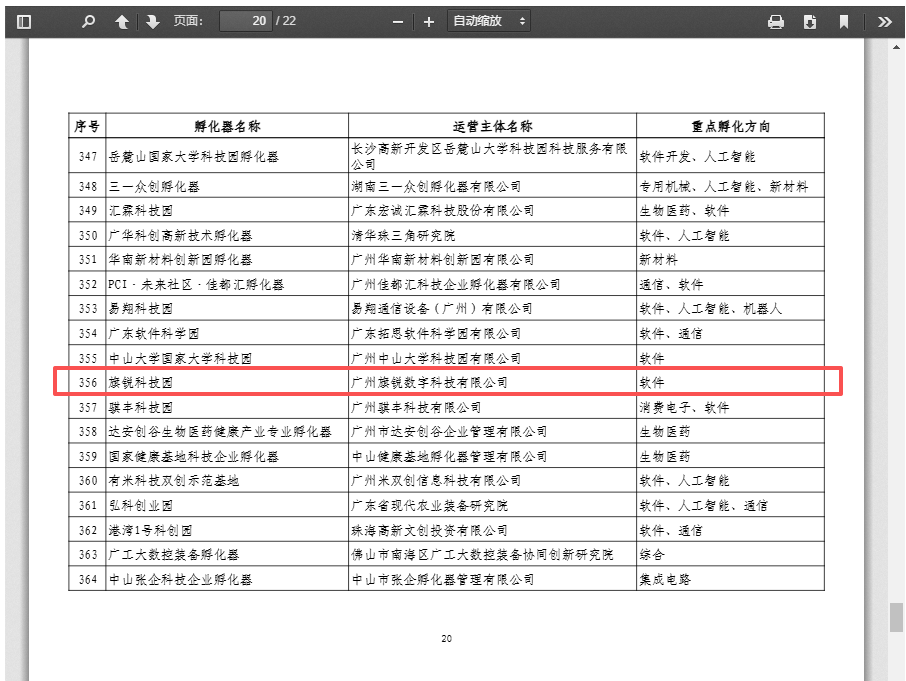Select 弘科创业园 cell
This screenshot has width=906, height=681.
[x=227, y=505]
